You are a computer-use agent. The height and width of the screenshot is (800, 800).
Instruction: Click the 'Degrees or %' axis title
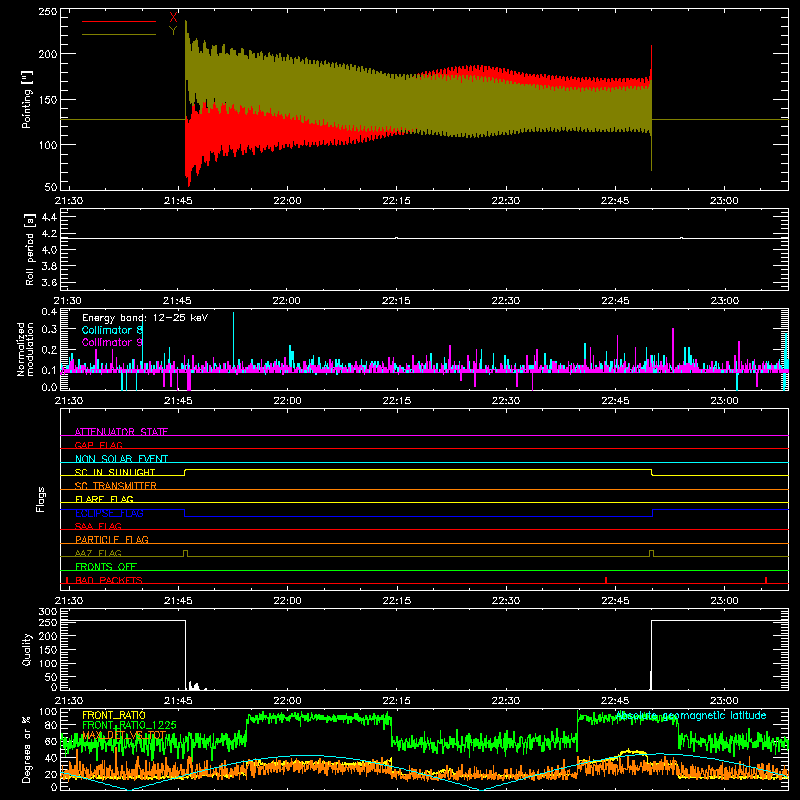[27, 750]
